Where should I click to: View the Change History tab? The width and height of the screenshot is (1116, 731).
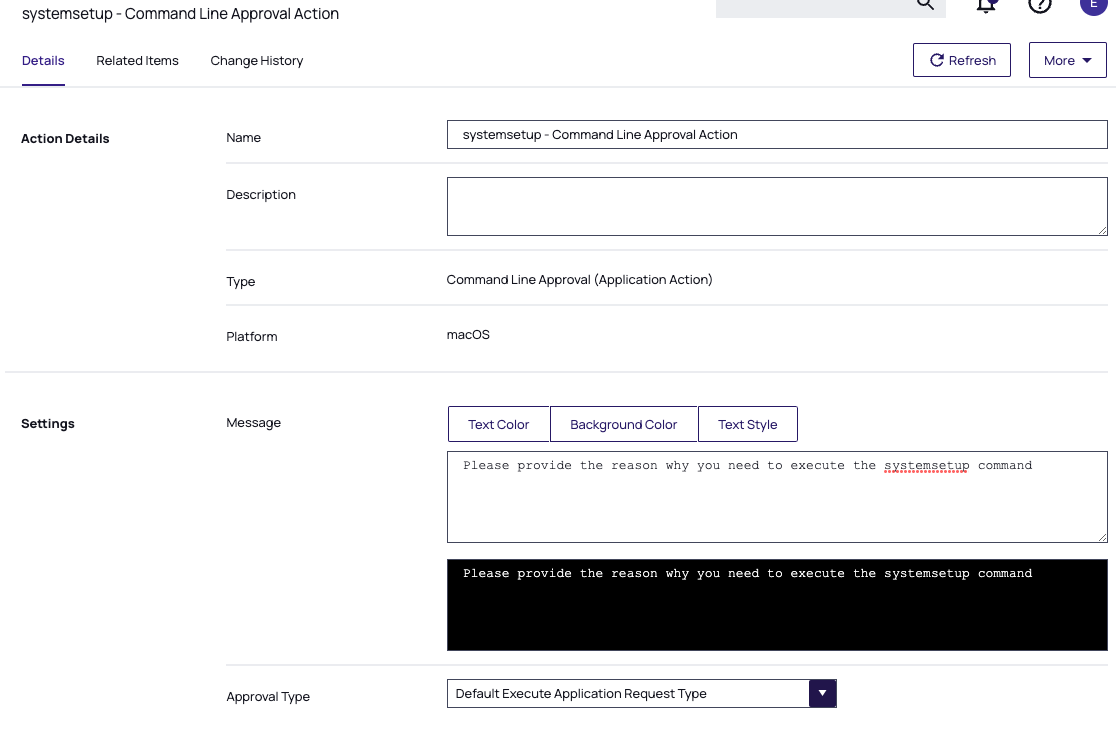pyautogui.click(x=256, y=61)
